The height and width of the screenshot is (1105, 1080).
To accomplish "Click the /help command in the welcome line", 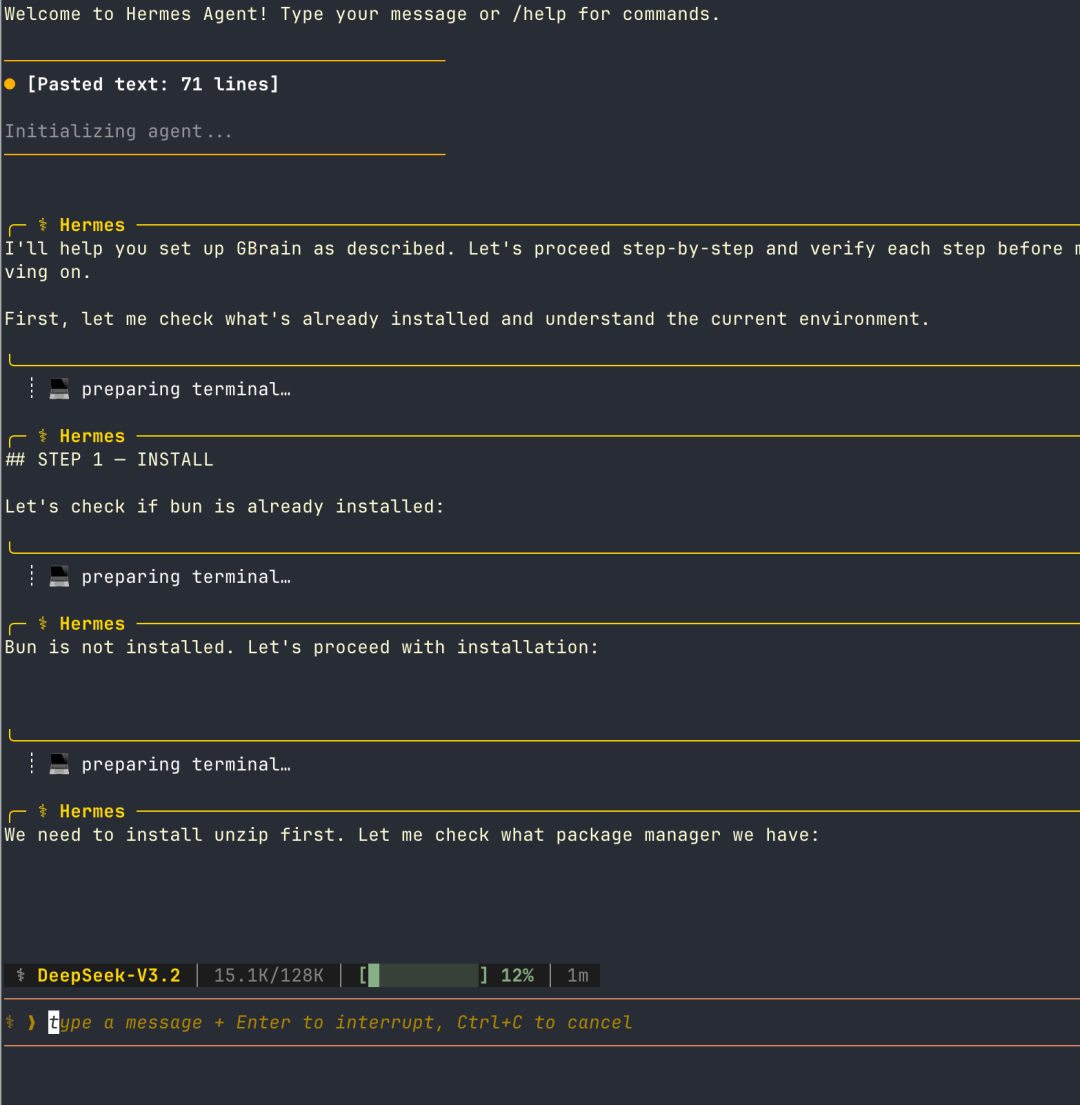I will (540, 15).
